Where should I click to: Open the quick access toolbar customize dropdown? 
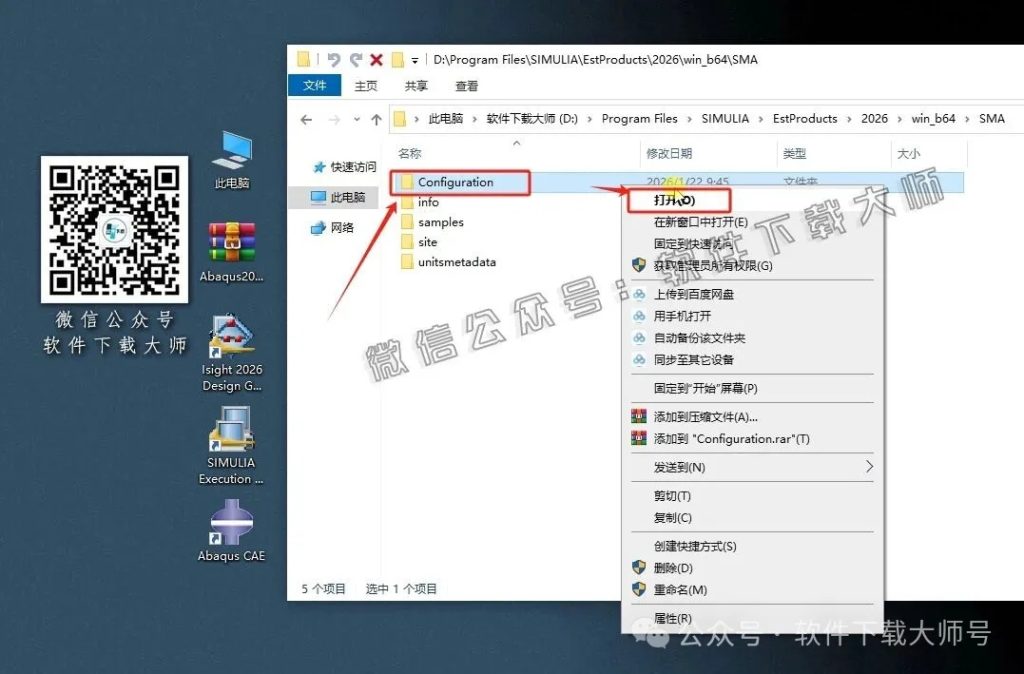[x=414, y=58]
